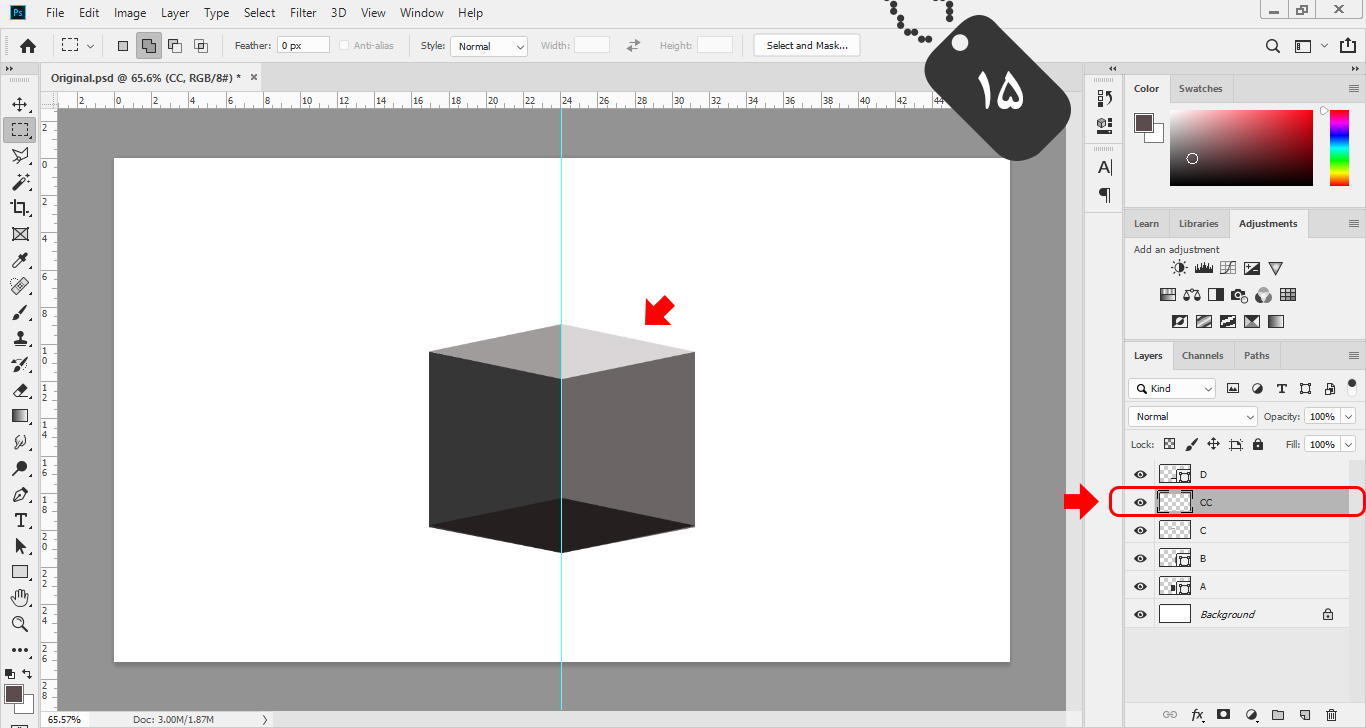Hide layer A with its eye icon
Image resolution: width=1366 pixels, height=728 pixels.
(x=1141, y=586)
